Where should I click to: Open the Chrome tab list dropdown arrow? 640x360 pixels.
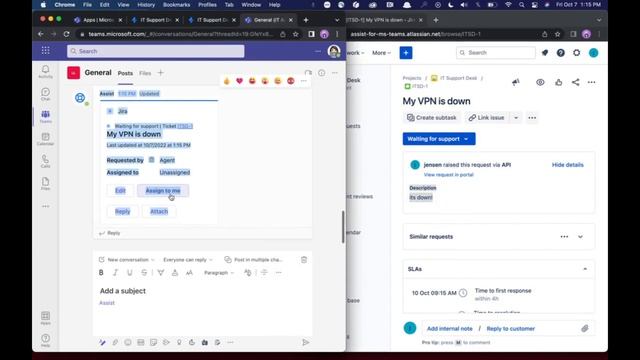click(337, 20)
